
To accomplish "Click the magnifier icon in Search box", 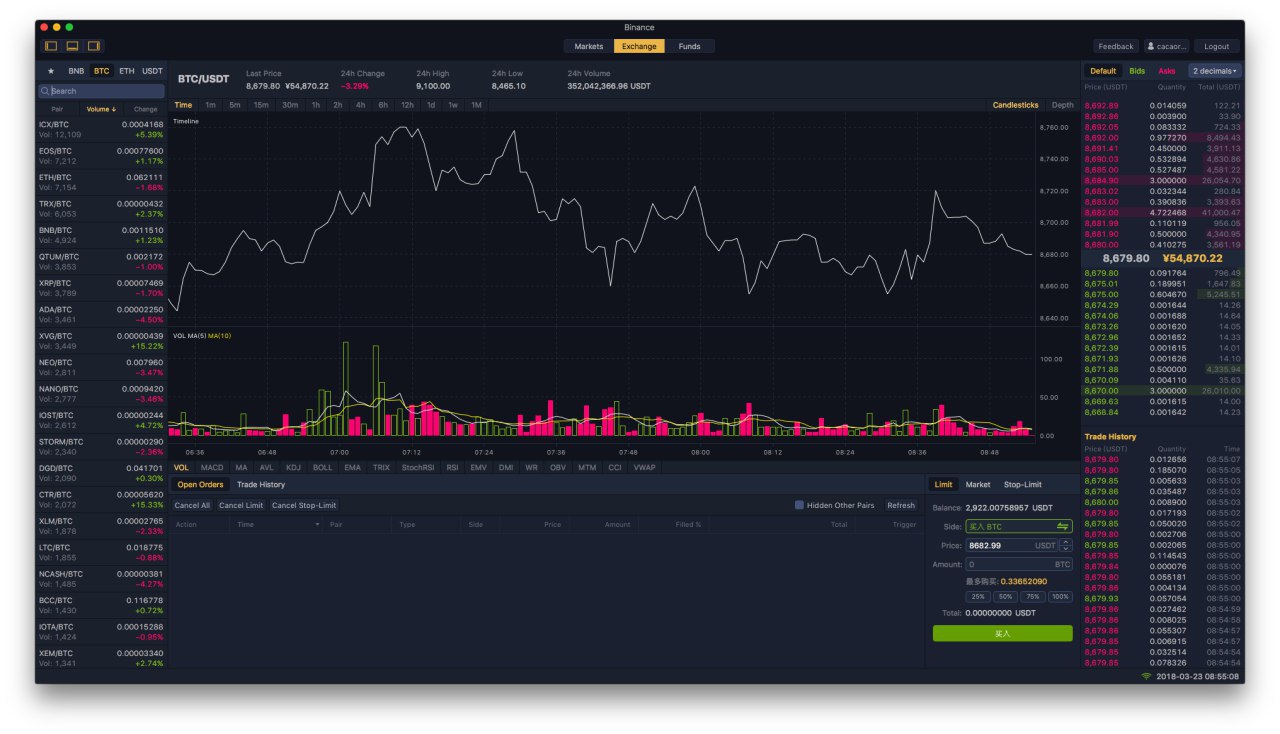I will pos(45,91).
